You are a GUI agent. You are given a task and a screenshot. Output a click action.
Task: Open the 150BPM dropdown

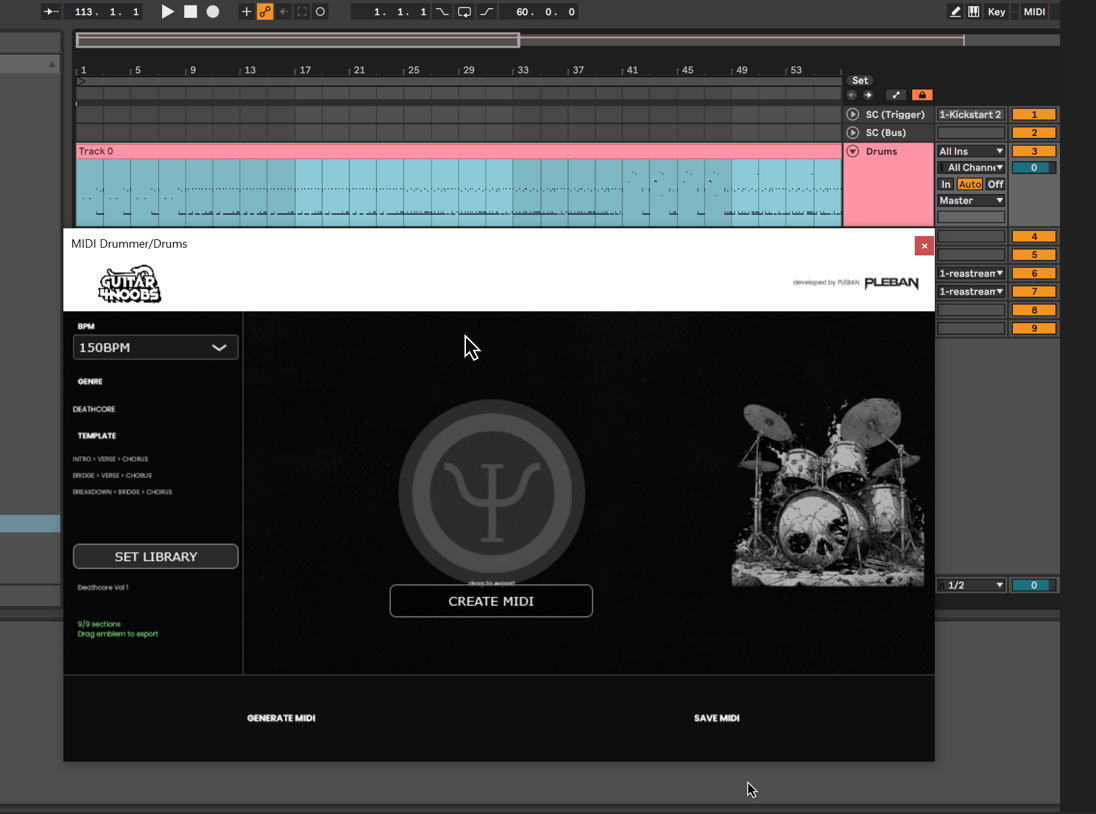[155, 347]
